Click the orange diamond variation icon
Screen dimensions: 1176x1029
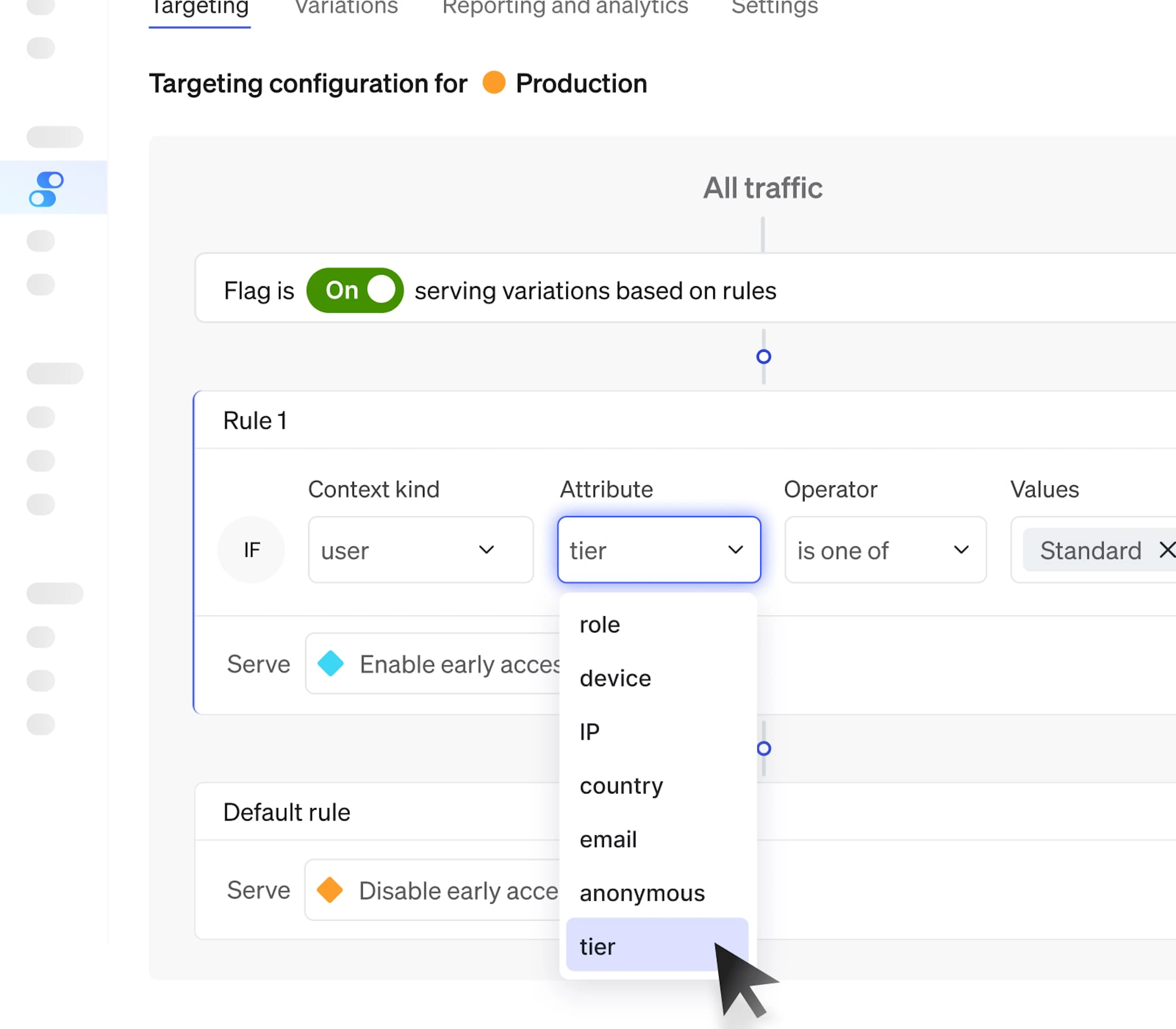(330, 889)
